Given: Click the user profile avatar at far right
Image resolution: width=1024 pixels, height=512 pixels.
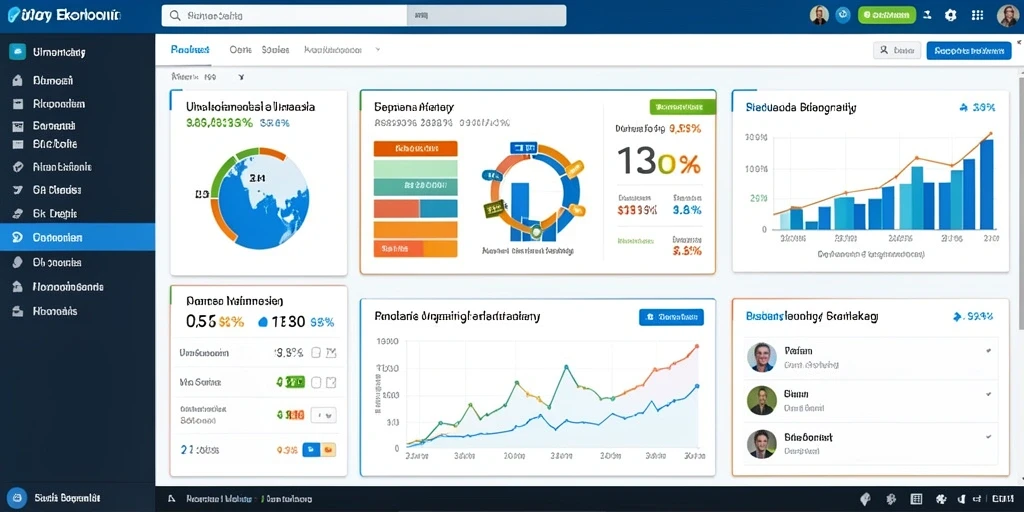Looking at the screenshot, I should coord(1008,15).
